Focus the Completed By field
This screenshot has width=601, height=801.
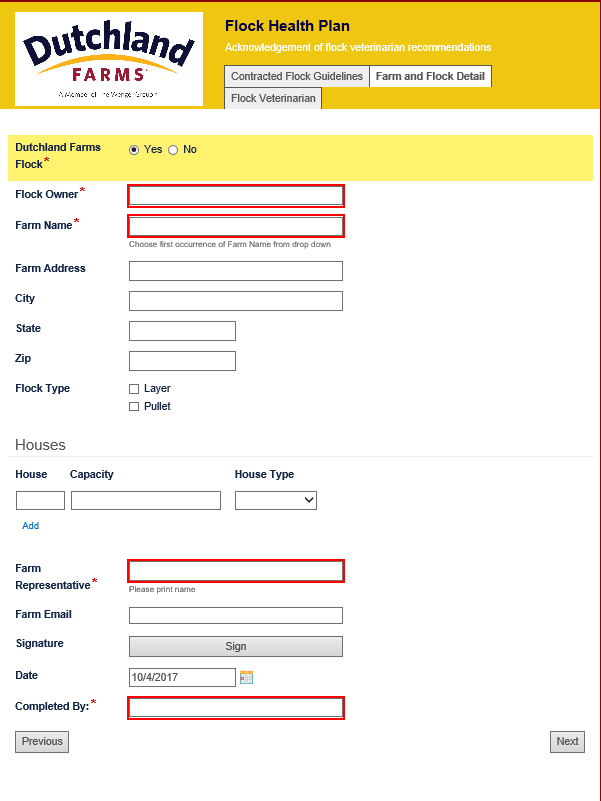236,708
